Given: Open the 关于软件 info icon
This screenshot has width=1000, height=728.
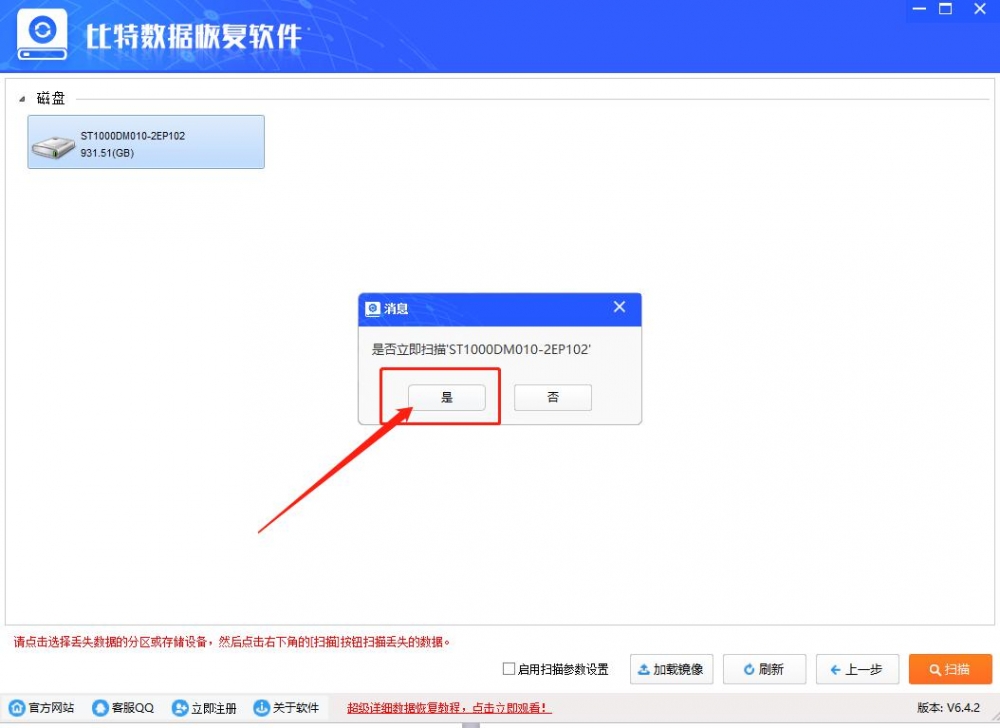Looking at the screenshot, I should [260, 707].
